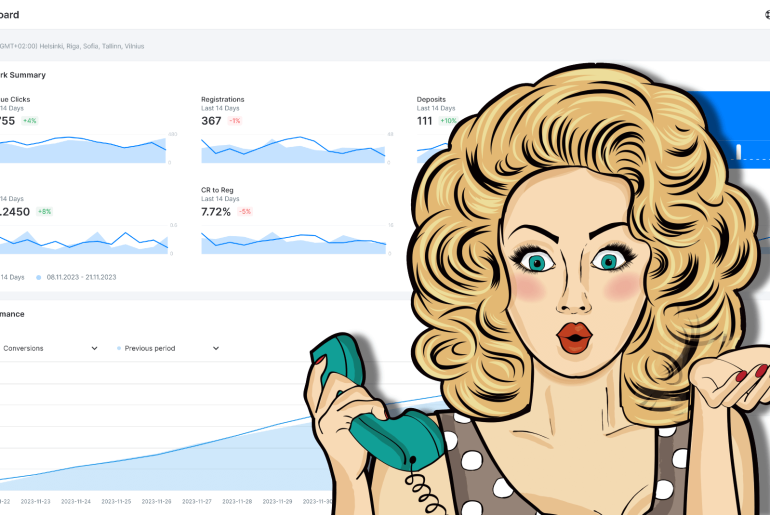This screenshot has height=515, width=770.
Task: Click the CR to Reg sparkline chart
Action: tap(293, 240)
